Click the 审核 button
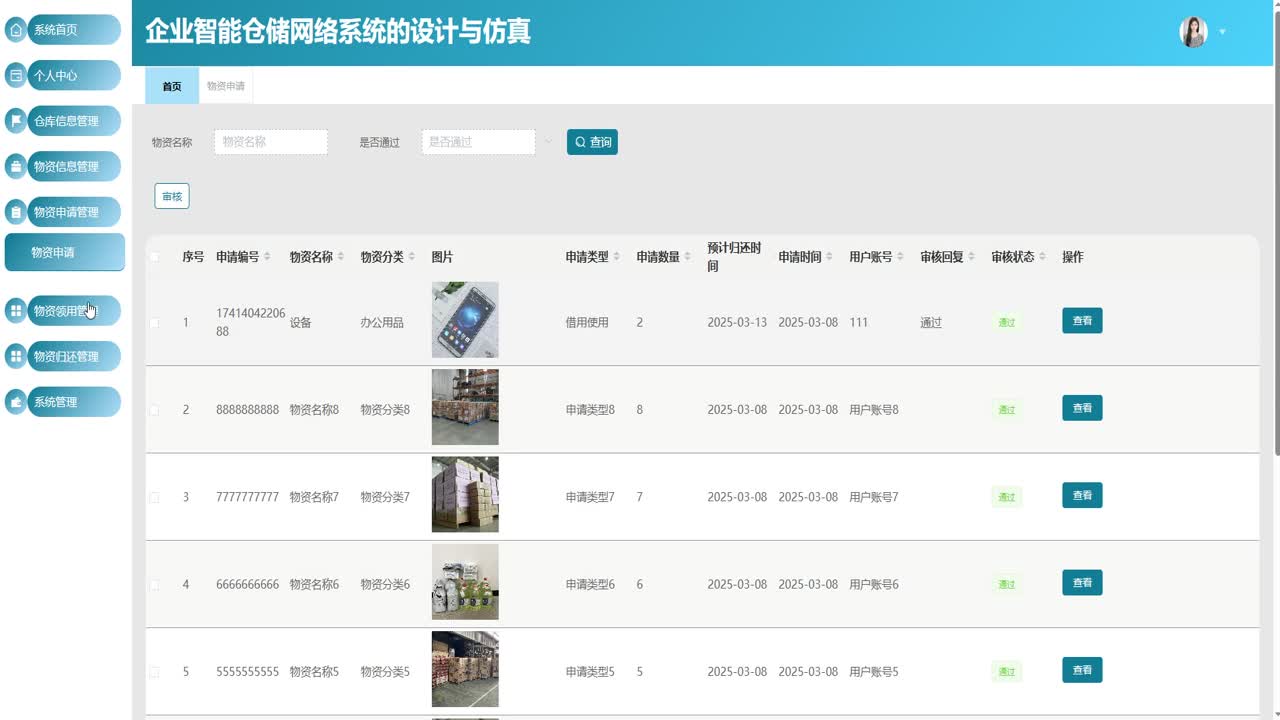The width and height of the screenshot is (1280, 720). [172, 196]
